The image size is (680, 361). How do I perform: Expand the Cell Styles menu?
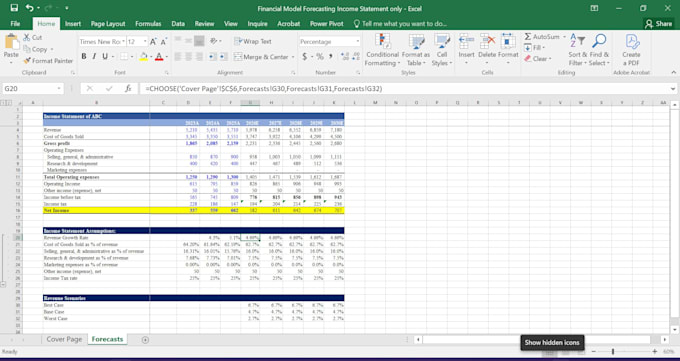442,50
